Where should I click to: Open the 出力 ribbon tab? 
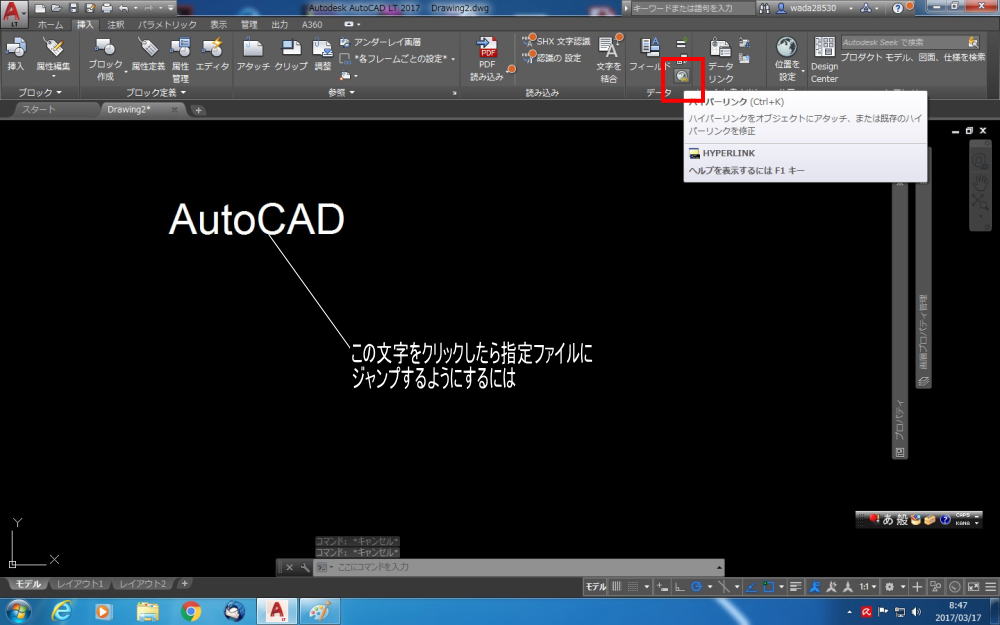pyautogui.click(x=280, y=25)
